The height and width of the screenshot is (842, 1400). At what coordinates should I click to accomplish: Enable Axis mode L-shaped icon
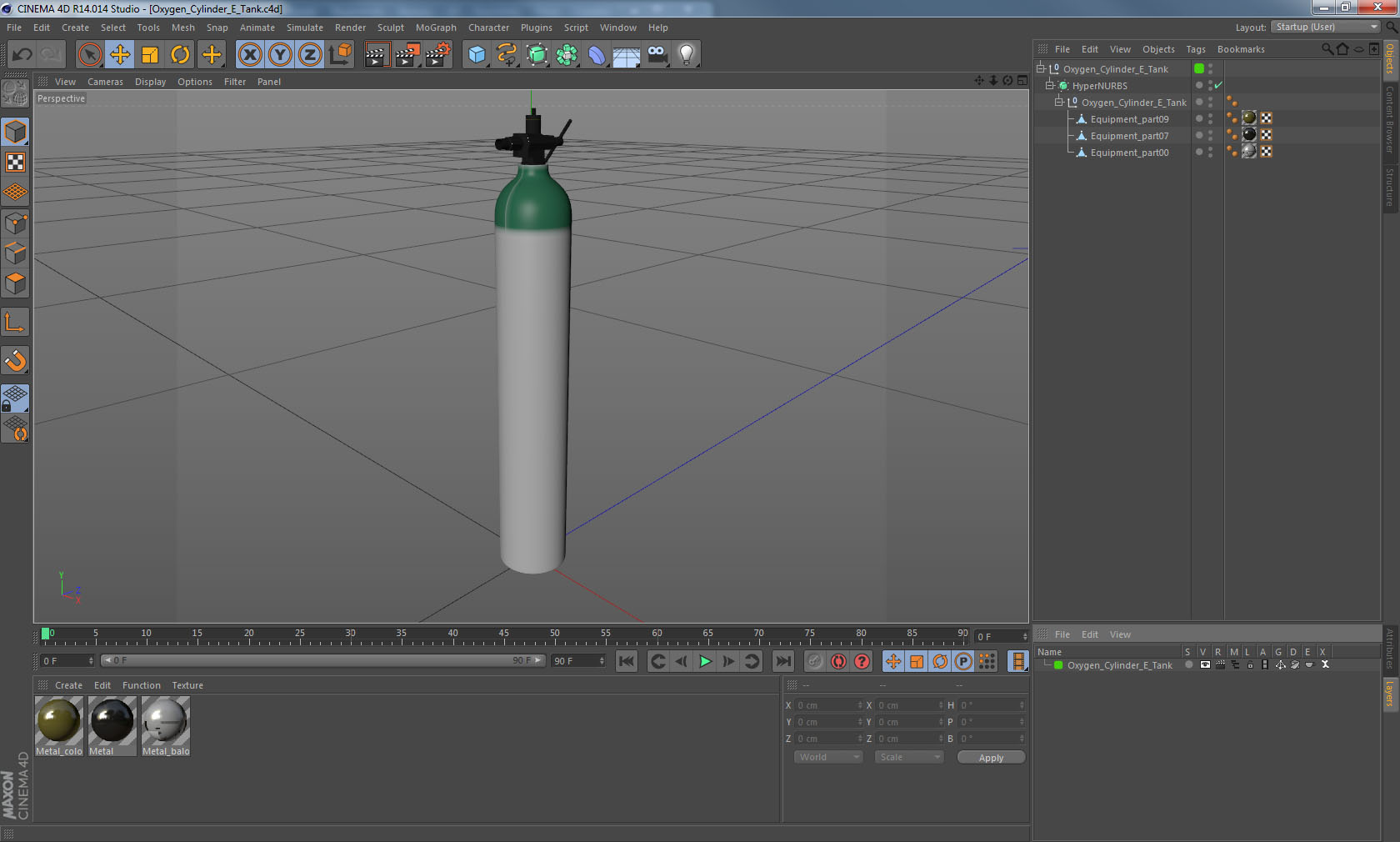tap(16, 322)
